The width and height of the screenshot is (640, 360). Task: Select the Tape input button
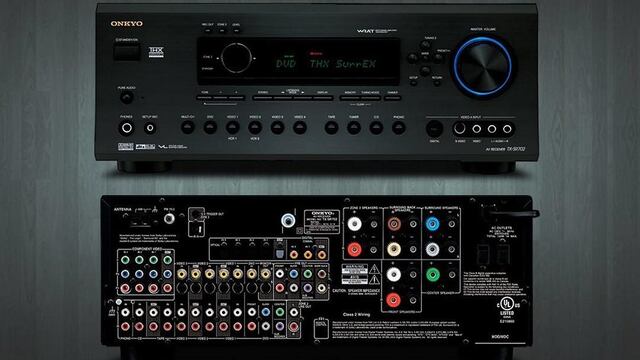tap(331, 127)
